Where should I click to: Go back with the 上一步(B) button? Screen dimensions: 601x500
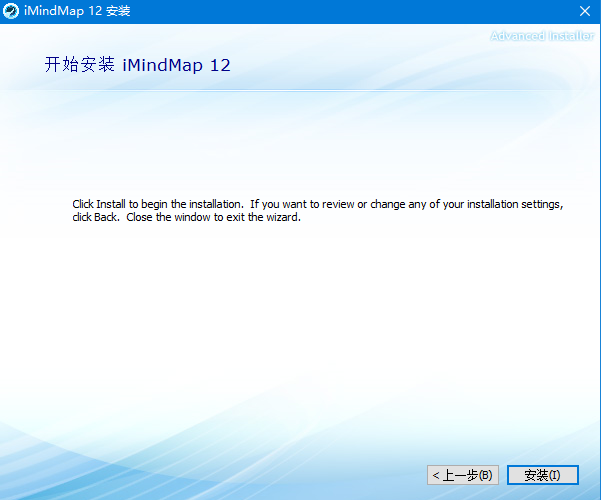click(x=463, y=475)
